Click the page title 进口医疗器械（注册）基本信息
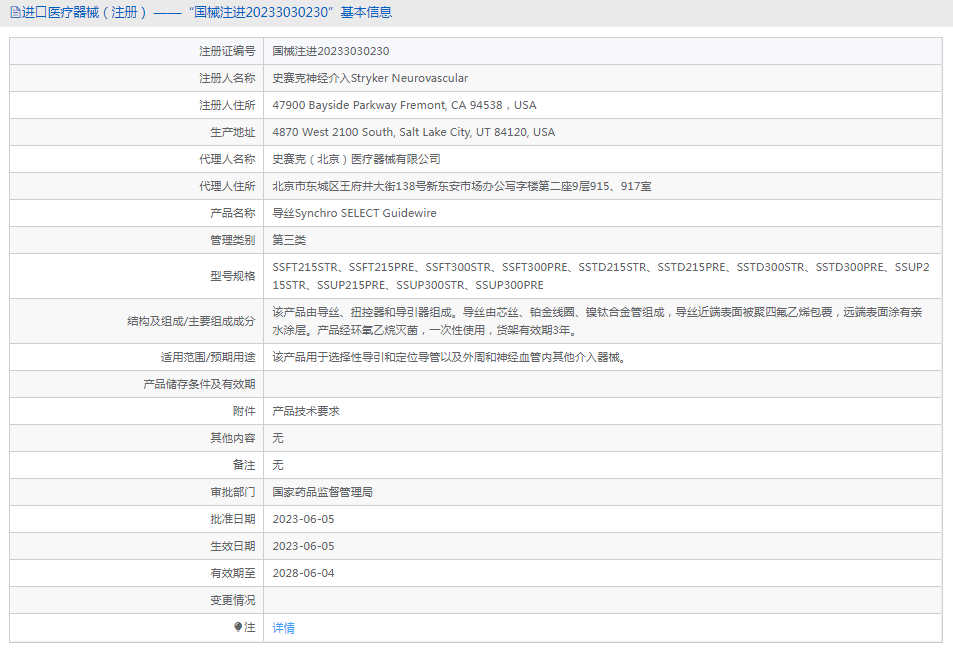Screen dimensions: 953x650 pos(207,12)
